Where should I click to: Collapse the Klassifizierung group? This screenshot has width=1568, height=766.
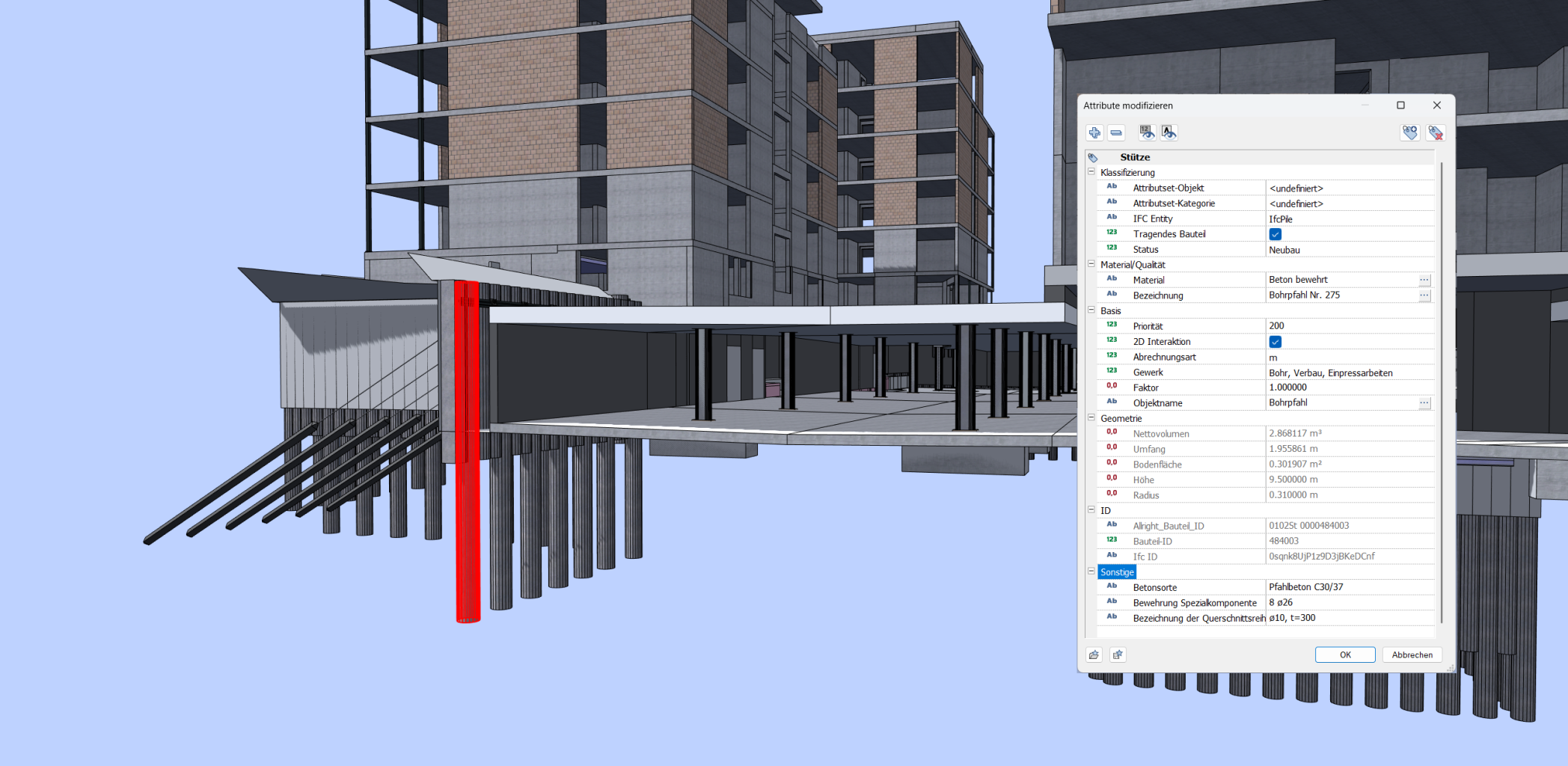tap(1091, 172)
